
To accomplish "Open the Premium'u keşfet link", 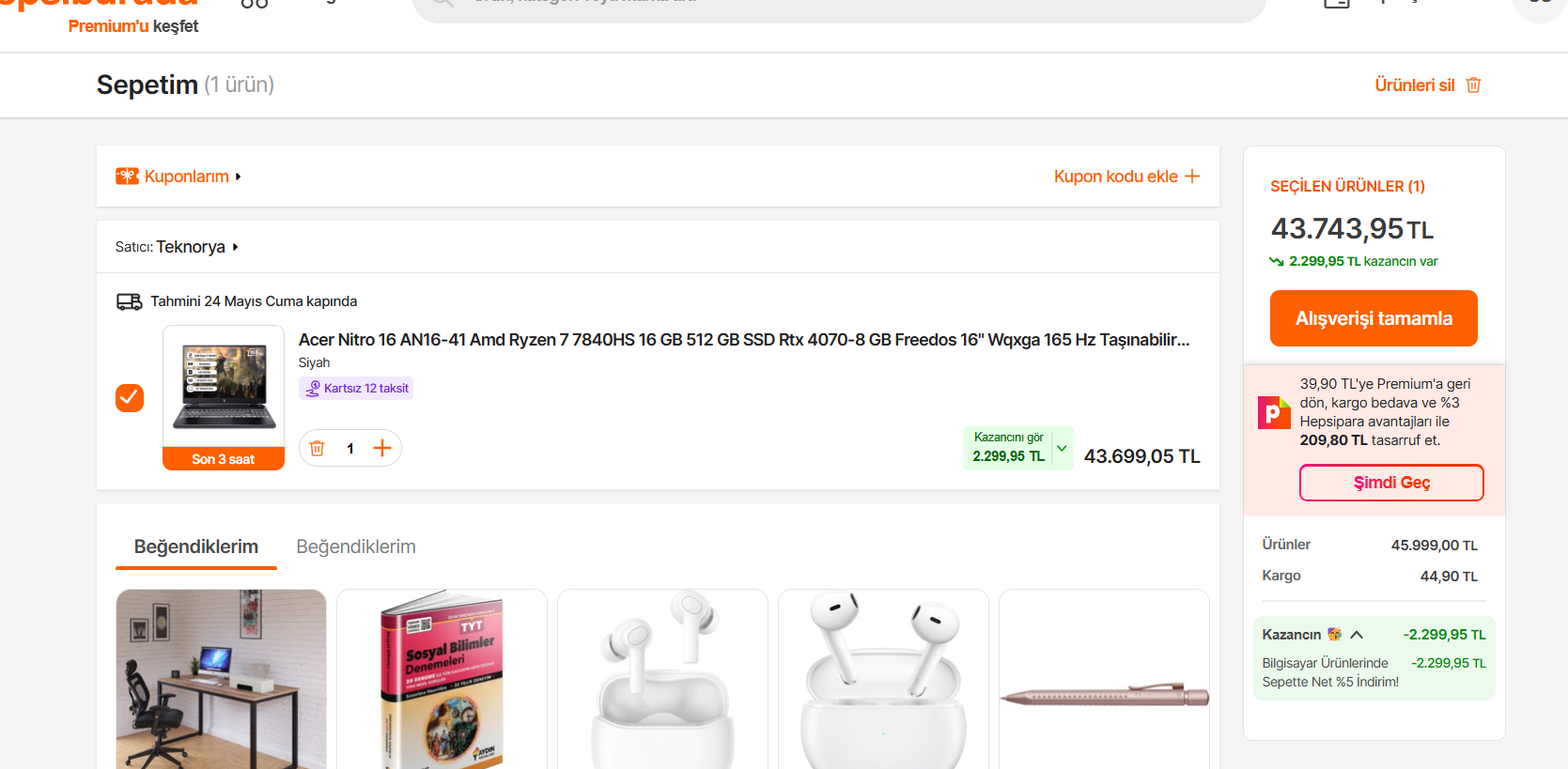I will pos(133,26).
